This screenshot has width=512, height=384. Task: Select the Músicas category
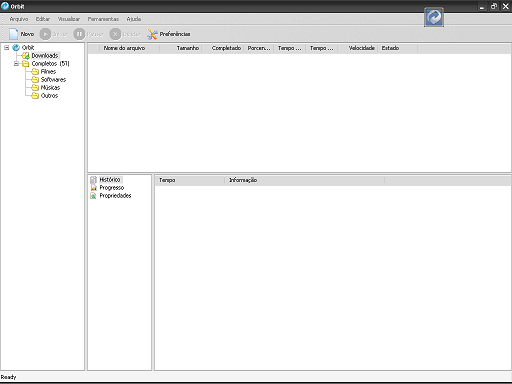pos(50,88)
